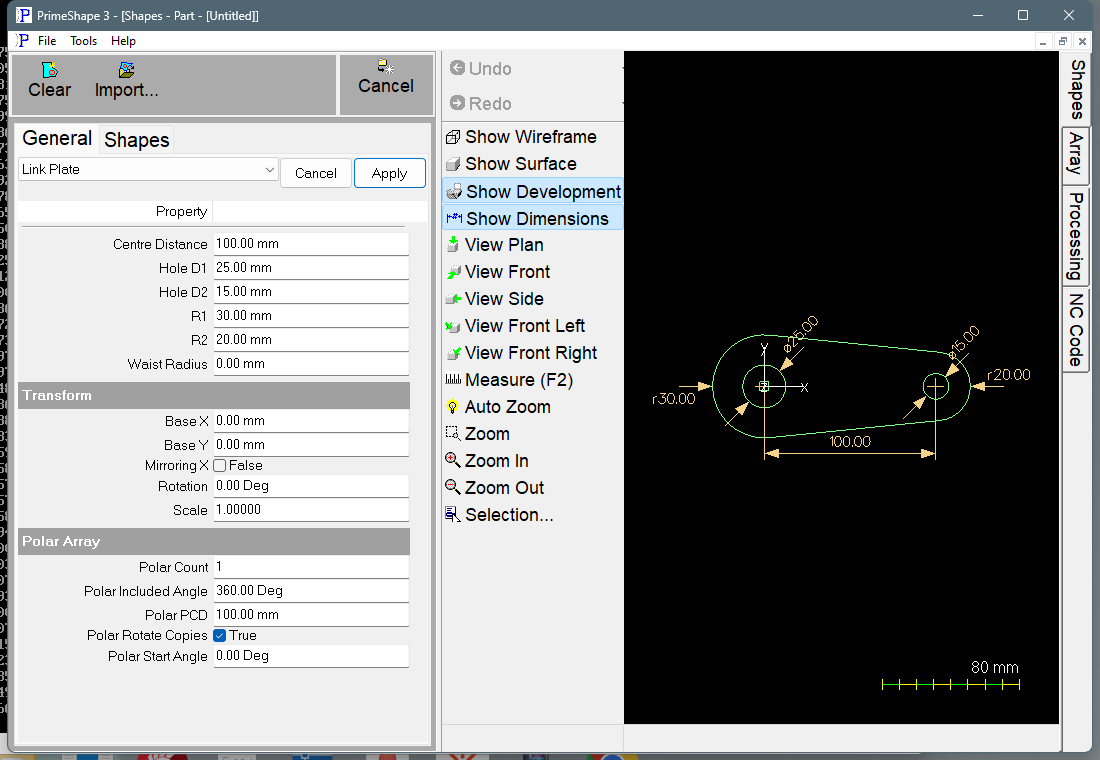Screen dimensions: 1100x760
Task: Click the PrimeShape logo in menu bar
Action: click(x=22, y=41)
